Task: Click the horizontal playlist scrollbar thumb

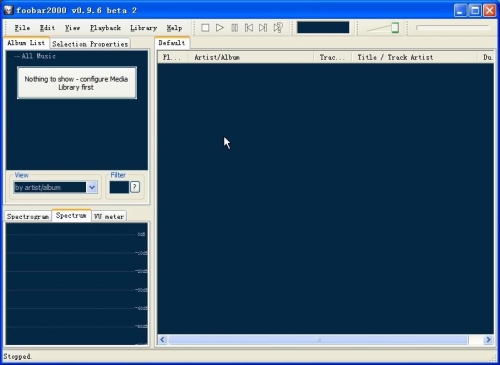Action: click(318, 340)
